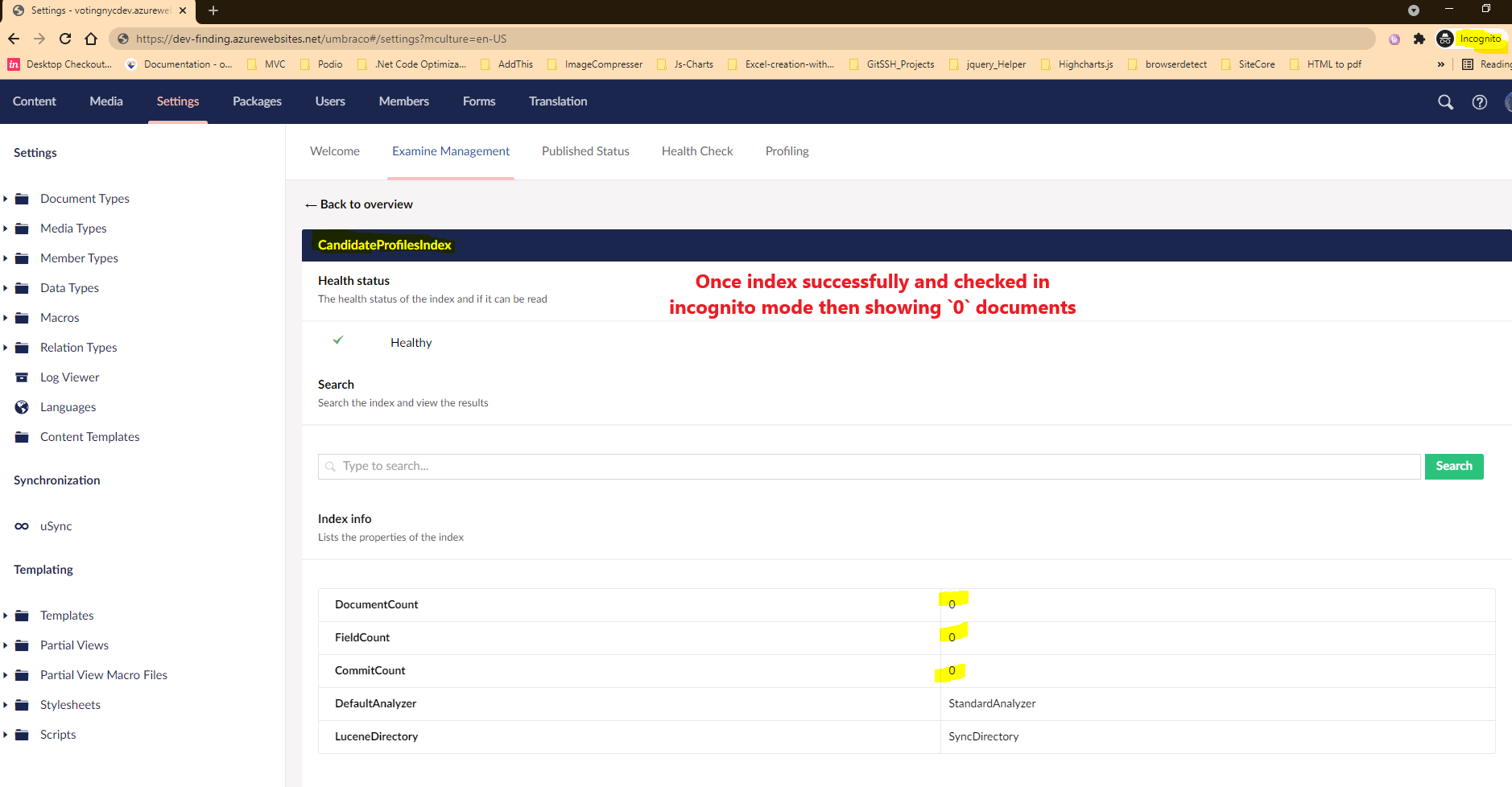Click the browser back arrow
Image resolution: width=1512 pixels, height=787 pixels.
(14, 38)
